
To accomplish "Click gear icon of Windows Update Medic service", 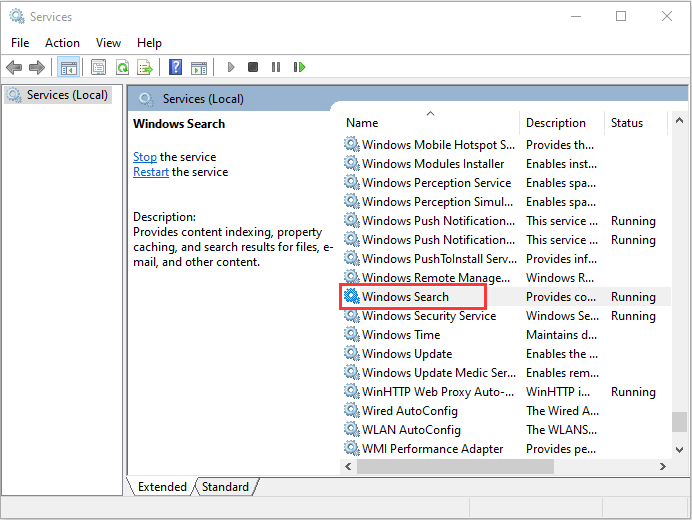I will 352,372.
